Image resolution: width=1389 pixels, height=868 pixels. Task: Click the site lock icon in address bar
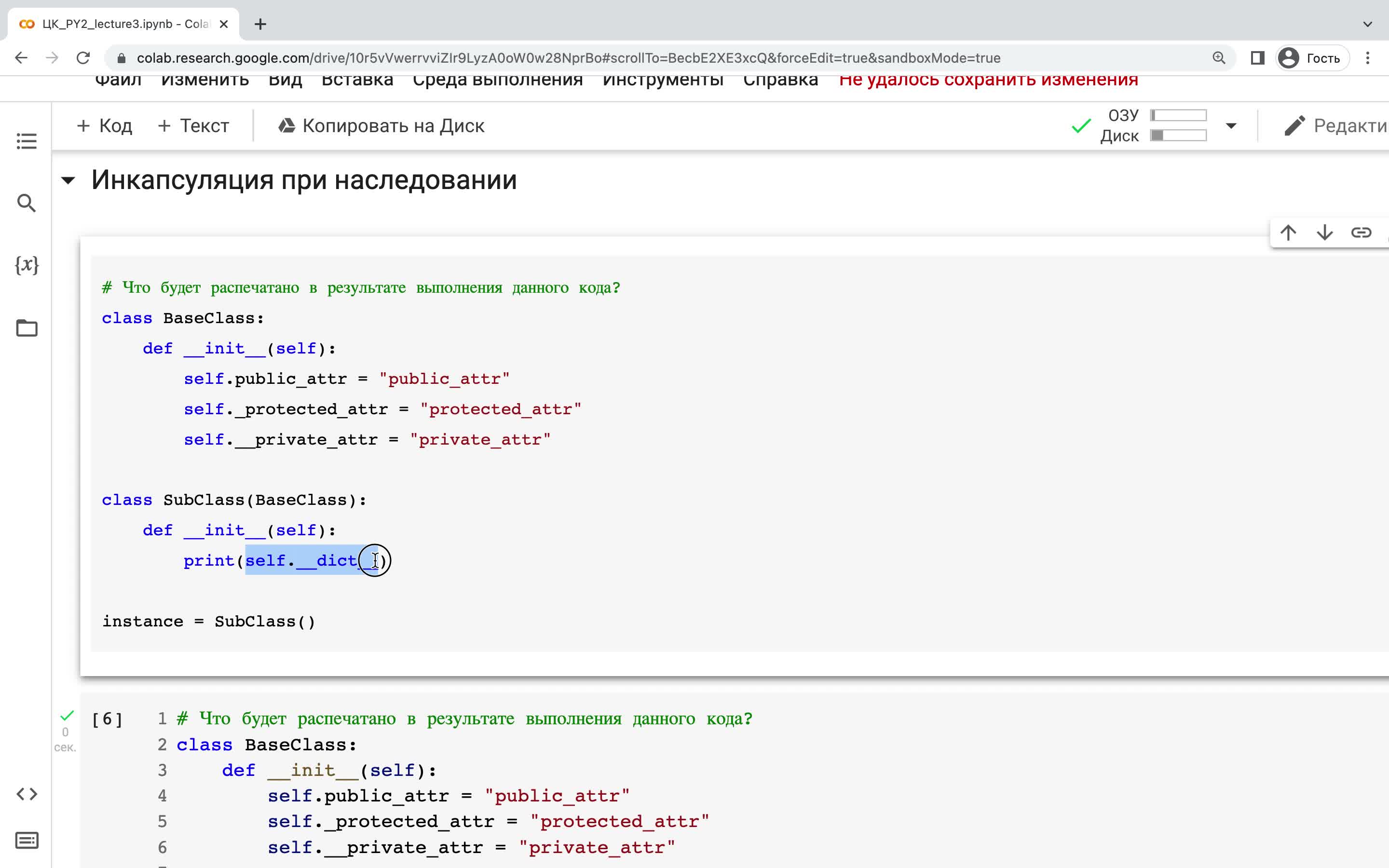click(x=121, y=58)
